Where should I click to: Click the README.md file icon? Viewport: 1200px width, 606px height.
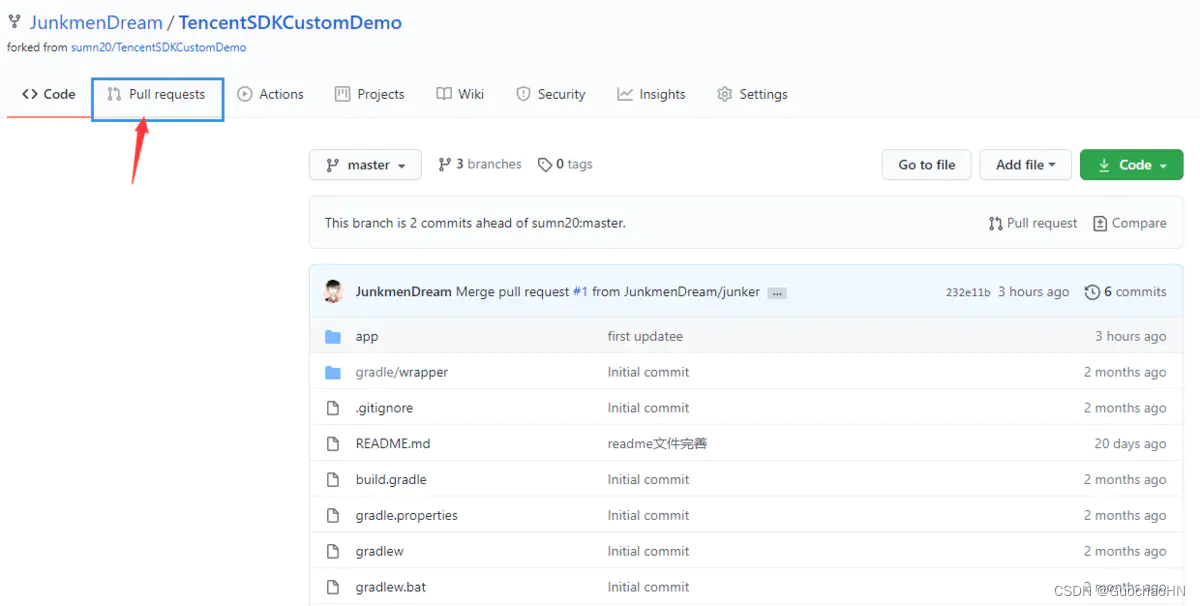pos(333,444)
